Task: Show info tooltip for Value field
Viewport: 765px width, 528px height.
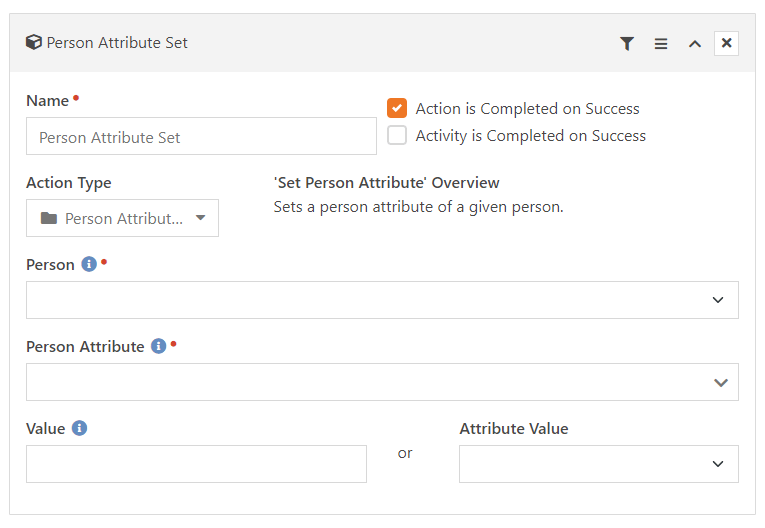Action: 80,428
